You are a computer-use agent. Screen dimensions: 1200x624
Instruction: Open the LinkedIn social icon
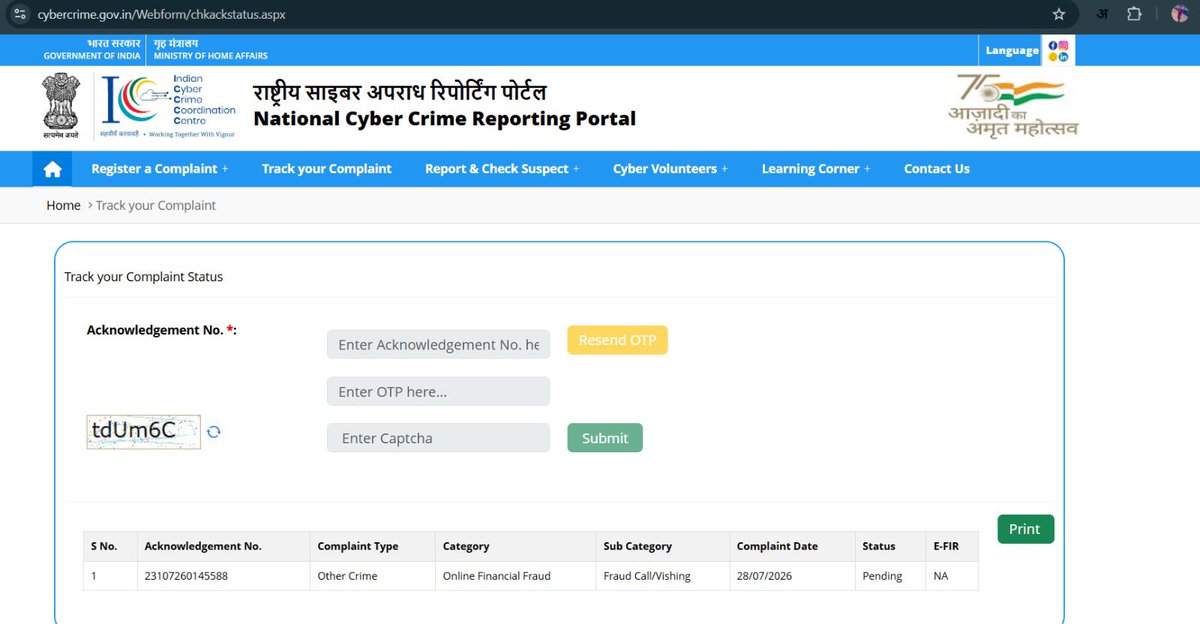click(1063, 57)
